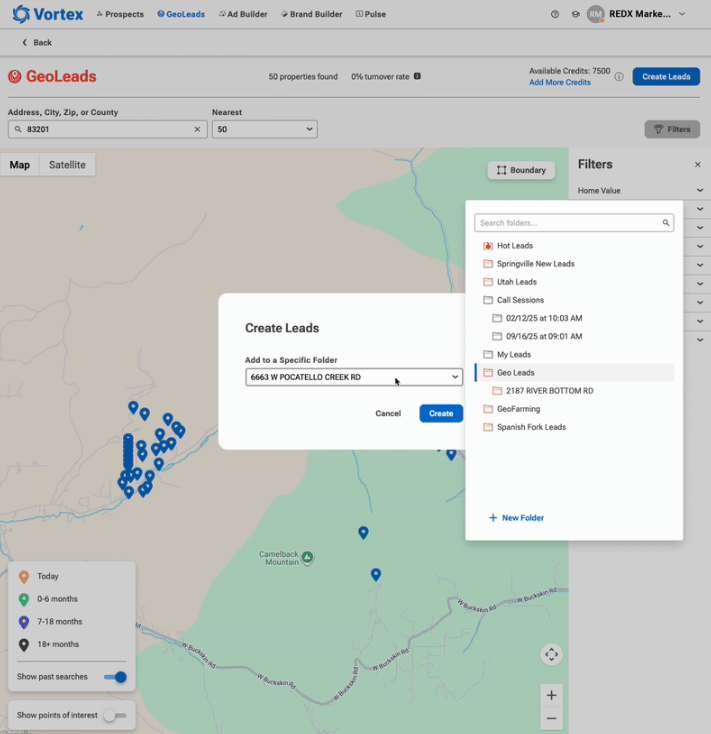Clear the 83201 address search field
The image size is (711, 734).
(x=197, y=129)
